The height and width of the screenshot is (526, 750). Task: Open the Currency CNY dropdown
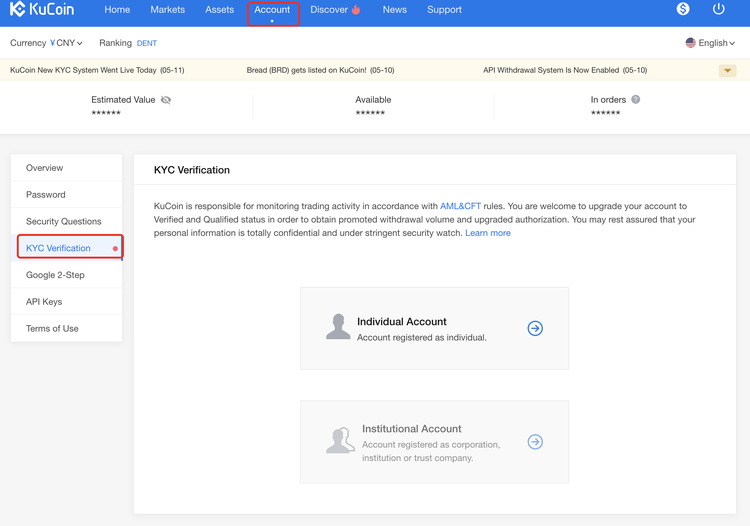47,43
